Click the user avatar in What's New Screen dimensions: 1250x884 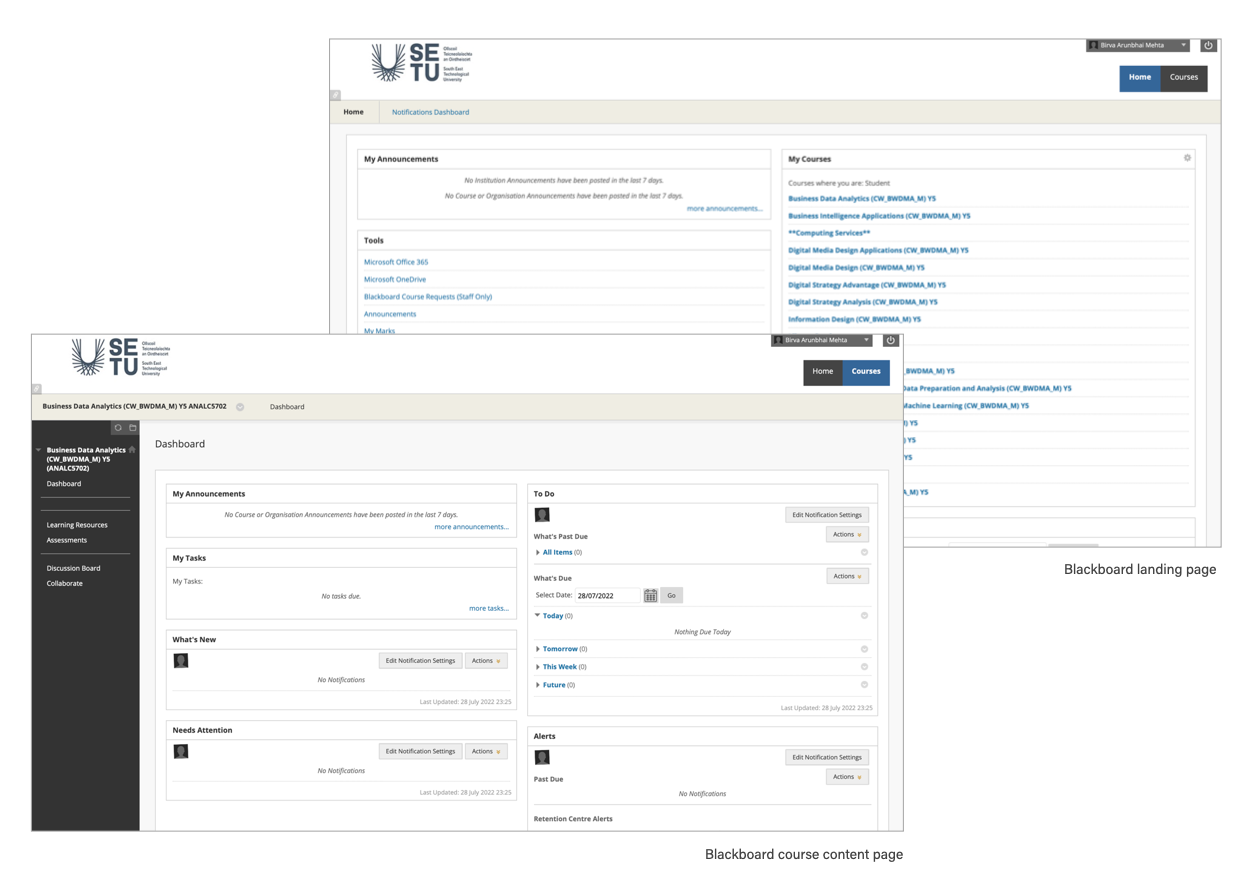(x=181, y=661)
